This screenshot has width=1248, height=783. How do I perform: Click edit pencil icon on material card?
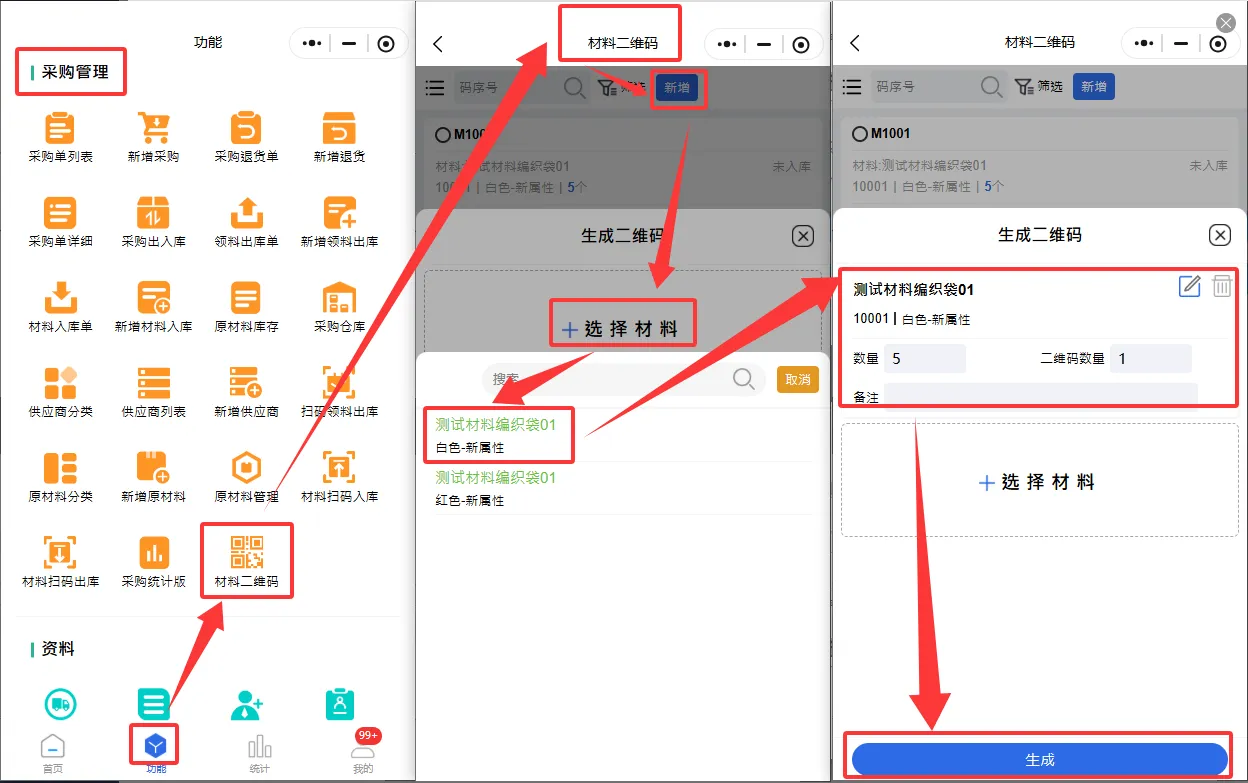coord(1189,287)
